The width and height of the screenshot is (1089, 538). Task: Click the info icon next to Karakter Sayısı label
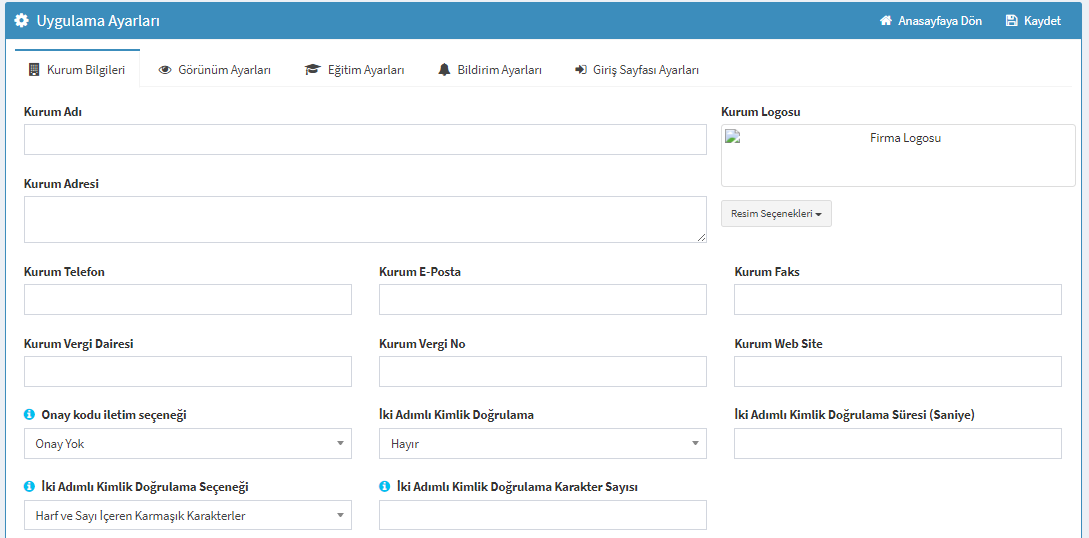pyautogui.click(x=384, y=487)
